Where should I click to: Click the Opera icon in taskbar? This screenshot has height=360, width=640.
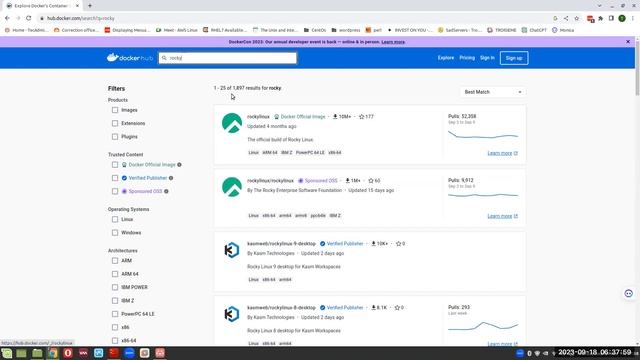68,353
